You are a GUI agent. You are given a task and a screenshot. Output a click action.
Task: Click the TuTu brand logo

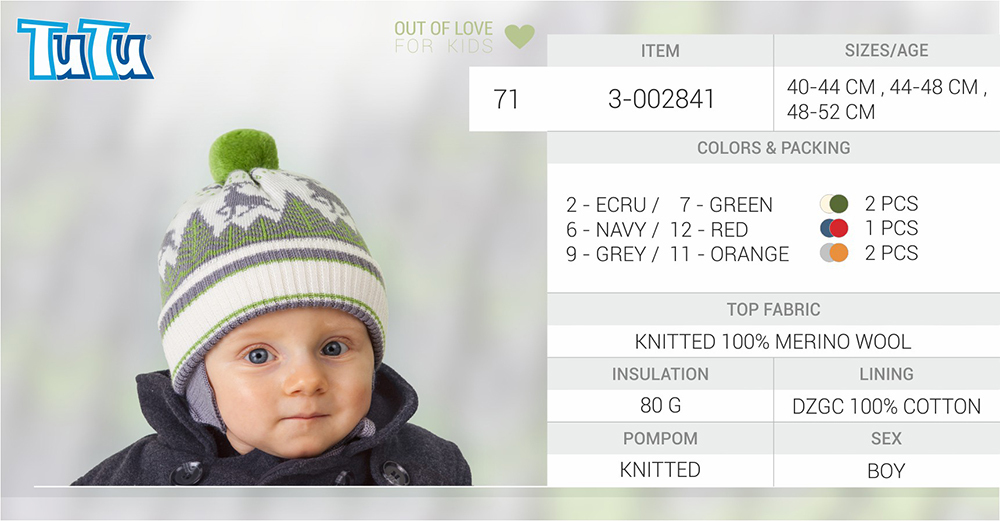click(x=85, y=49)
